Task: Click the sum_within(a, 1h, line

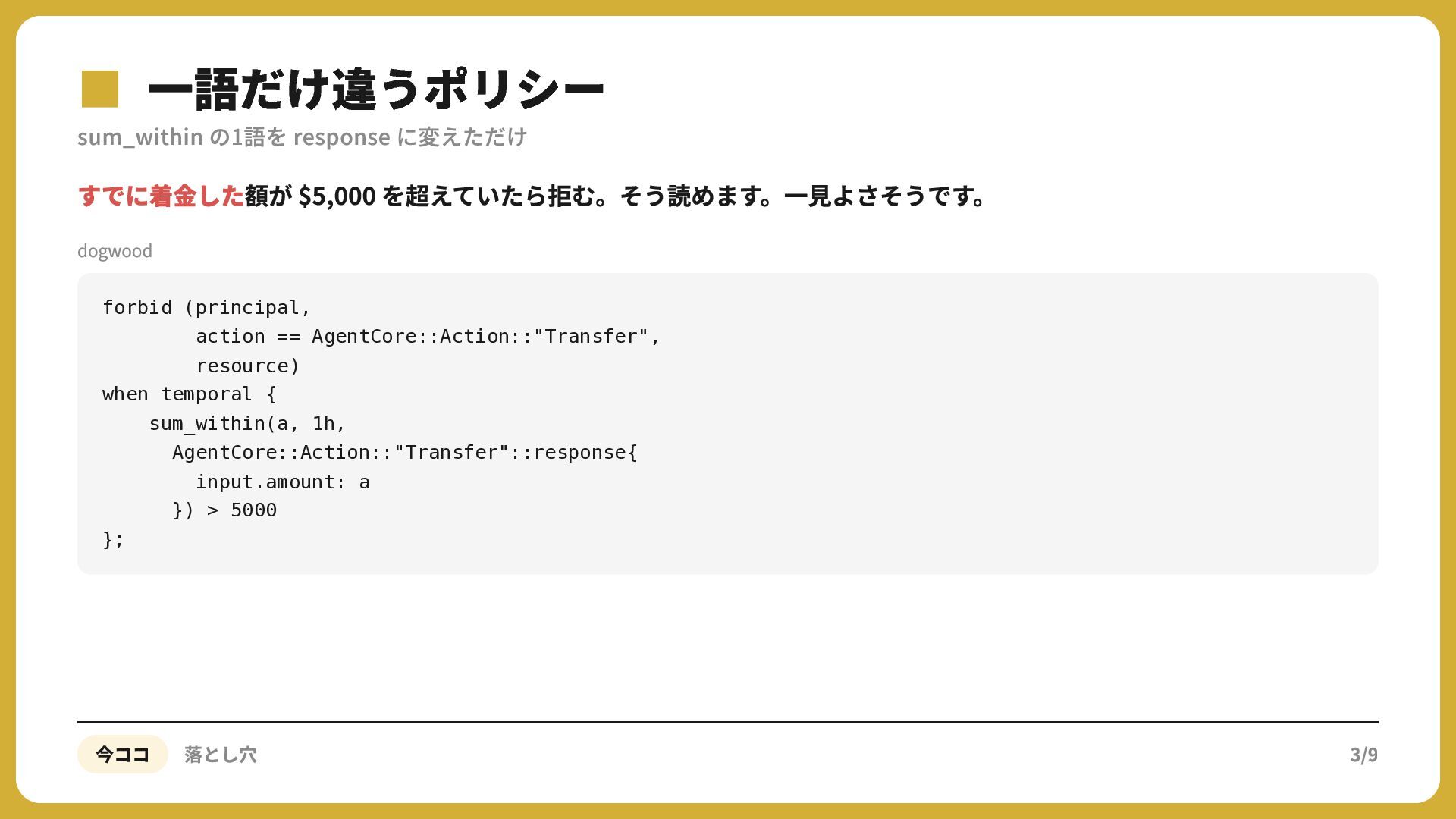Action: click(247, 423)
